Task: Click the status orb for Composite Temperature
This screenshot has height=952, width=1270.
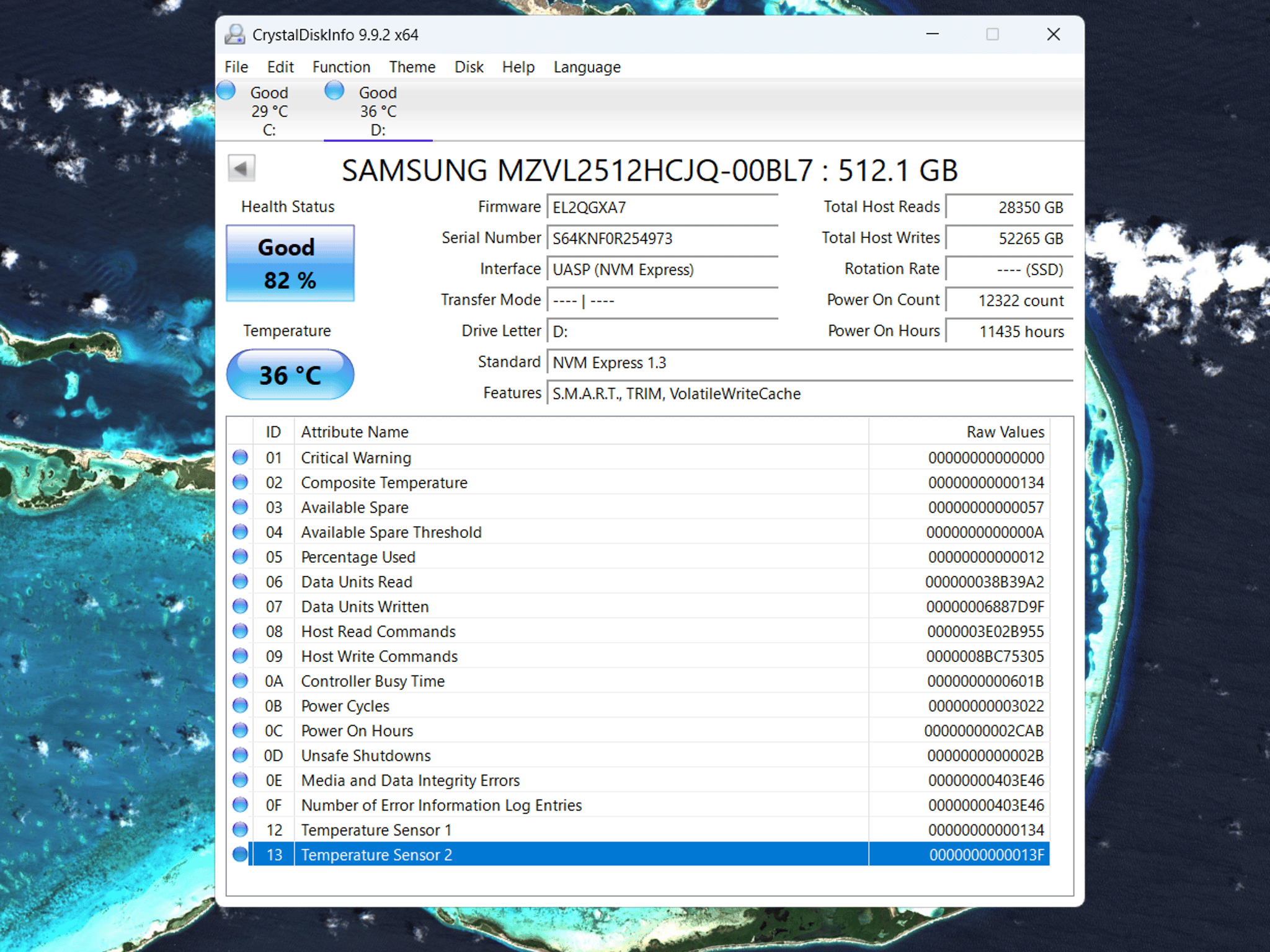Action: tap(240, 482)
